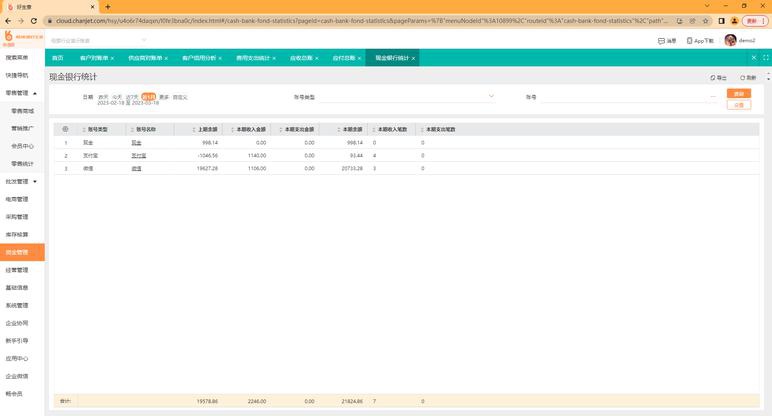The height and width of the screenshot is (416, 772).
Task: Close the 客户对账单 tab
Action: [x=112, y=58]
